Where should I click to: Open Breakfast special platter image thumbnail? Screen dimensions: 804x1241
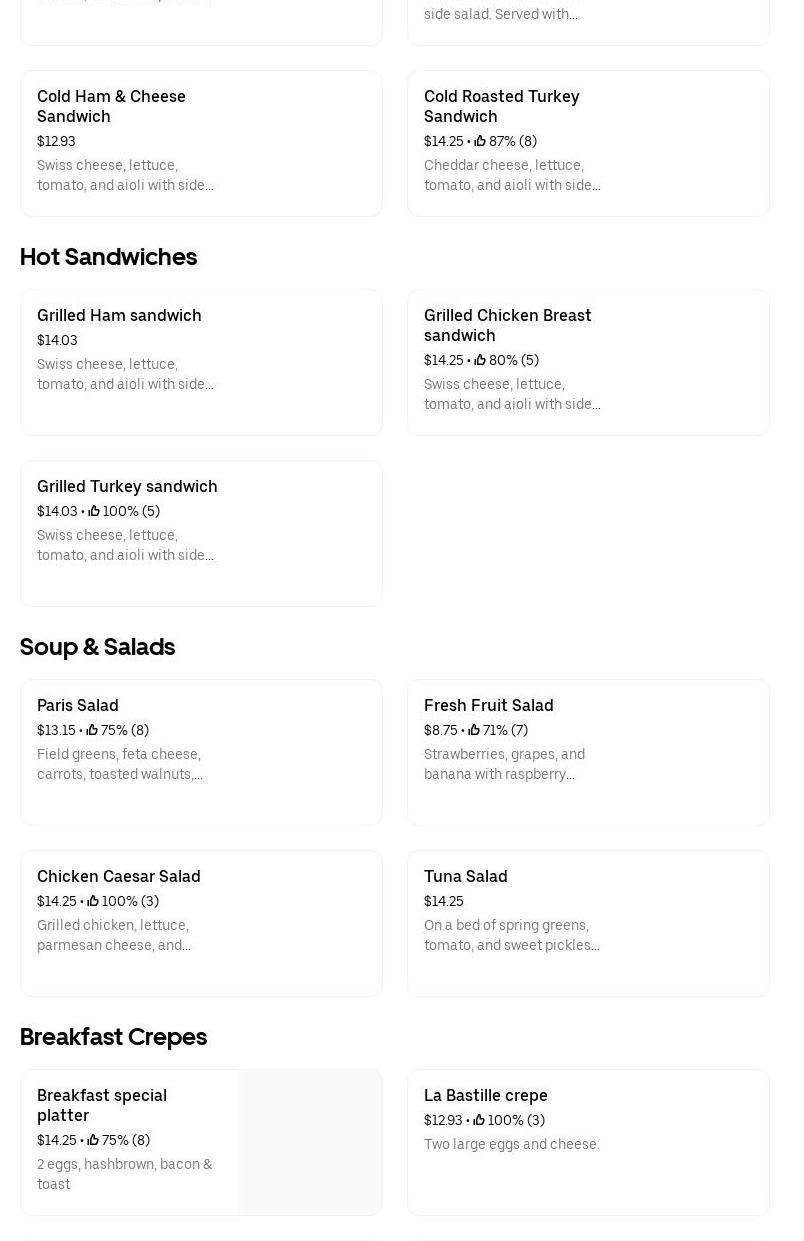[310, 1142]
